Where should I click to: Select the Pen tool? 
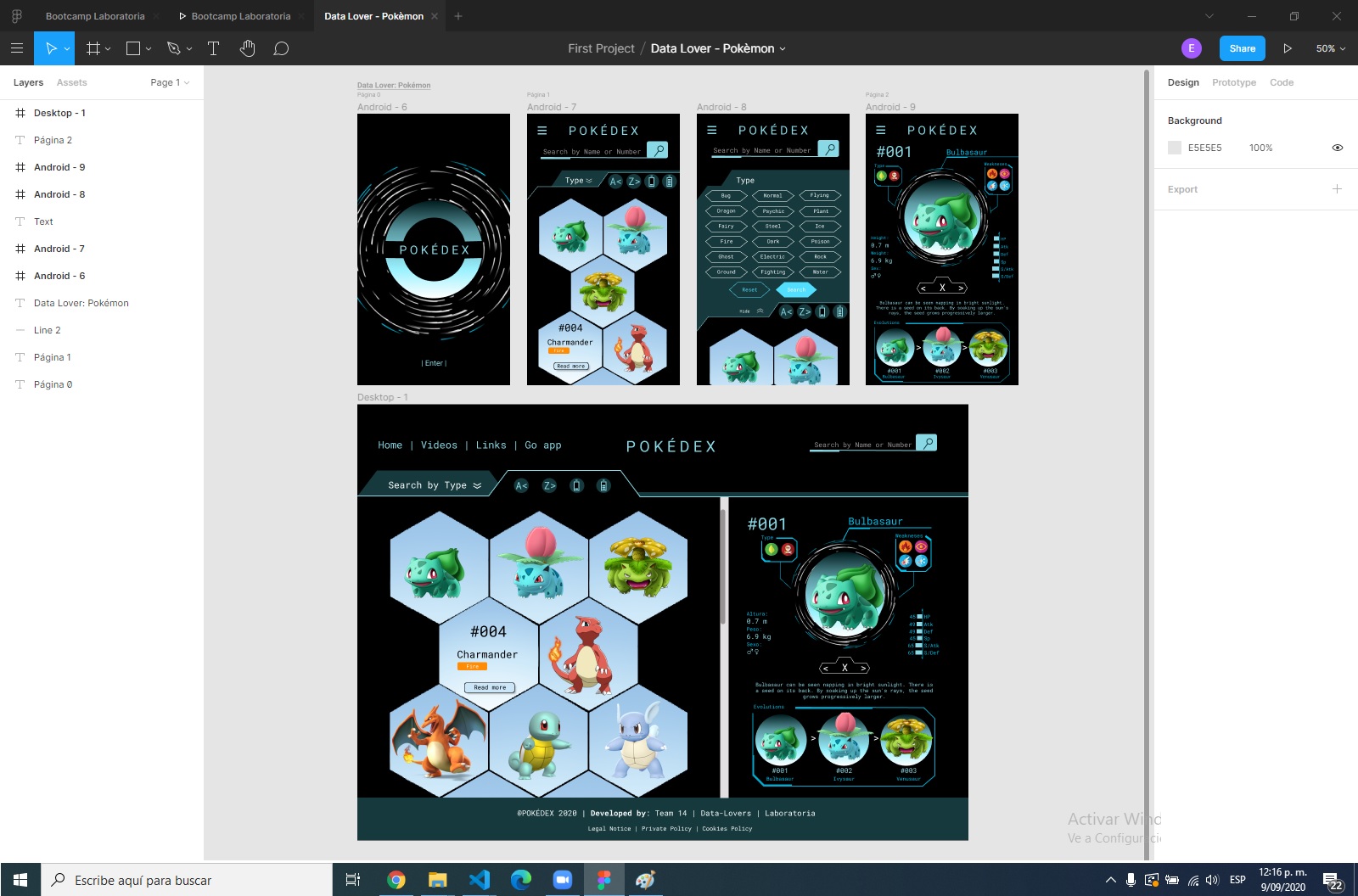(174, 48)
